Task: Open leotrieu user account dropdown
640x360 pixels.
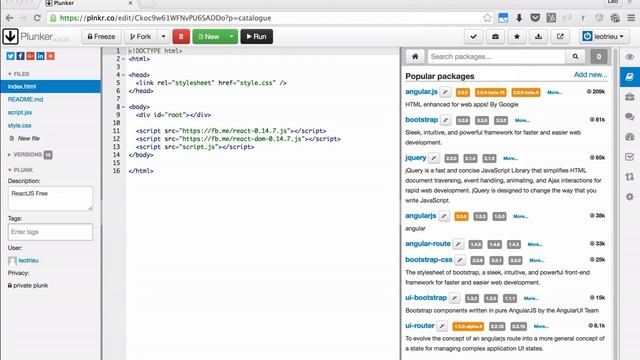Action: pyautogui.click(x=604, y=36)
